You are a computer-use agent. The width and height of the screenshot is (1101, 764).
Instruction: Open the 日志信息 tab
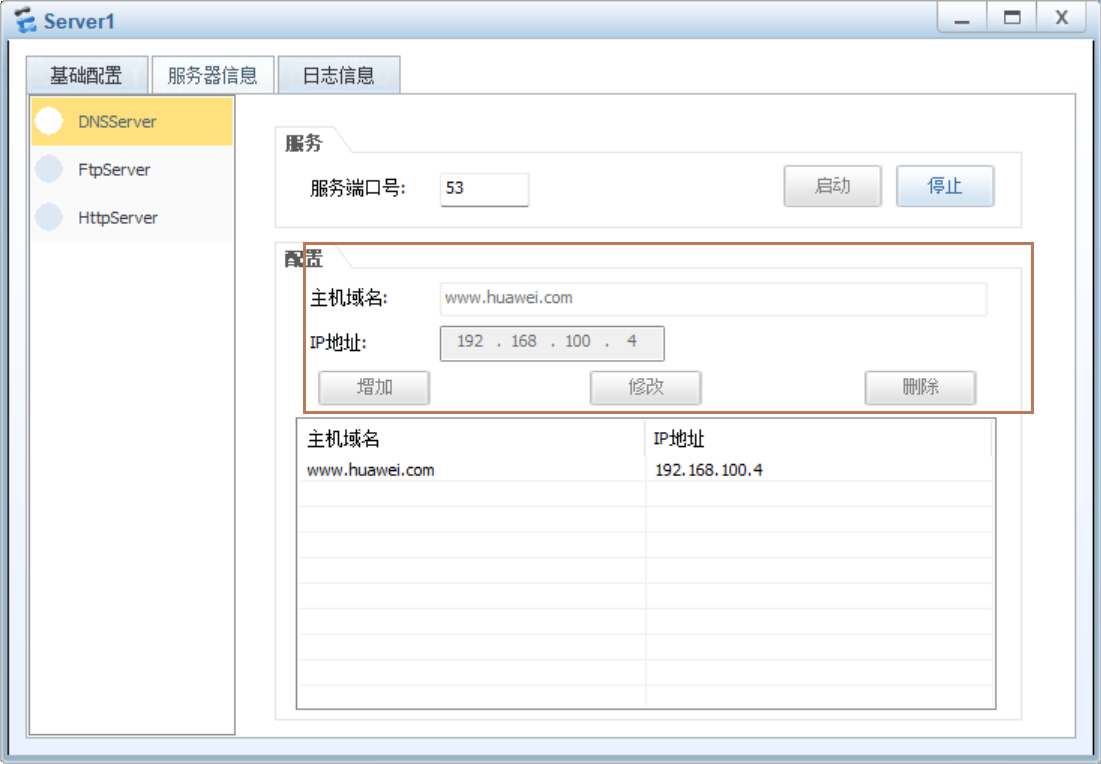pos(339,75)
